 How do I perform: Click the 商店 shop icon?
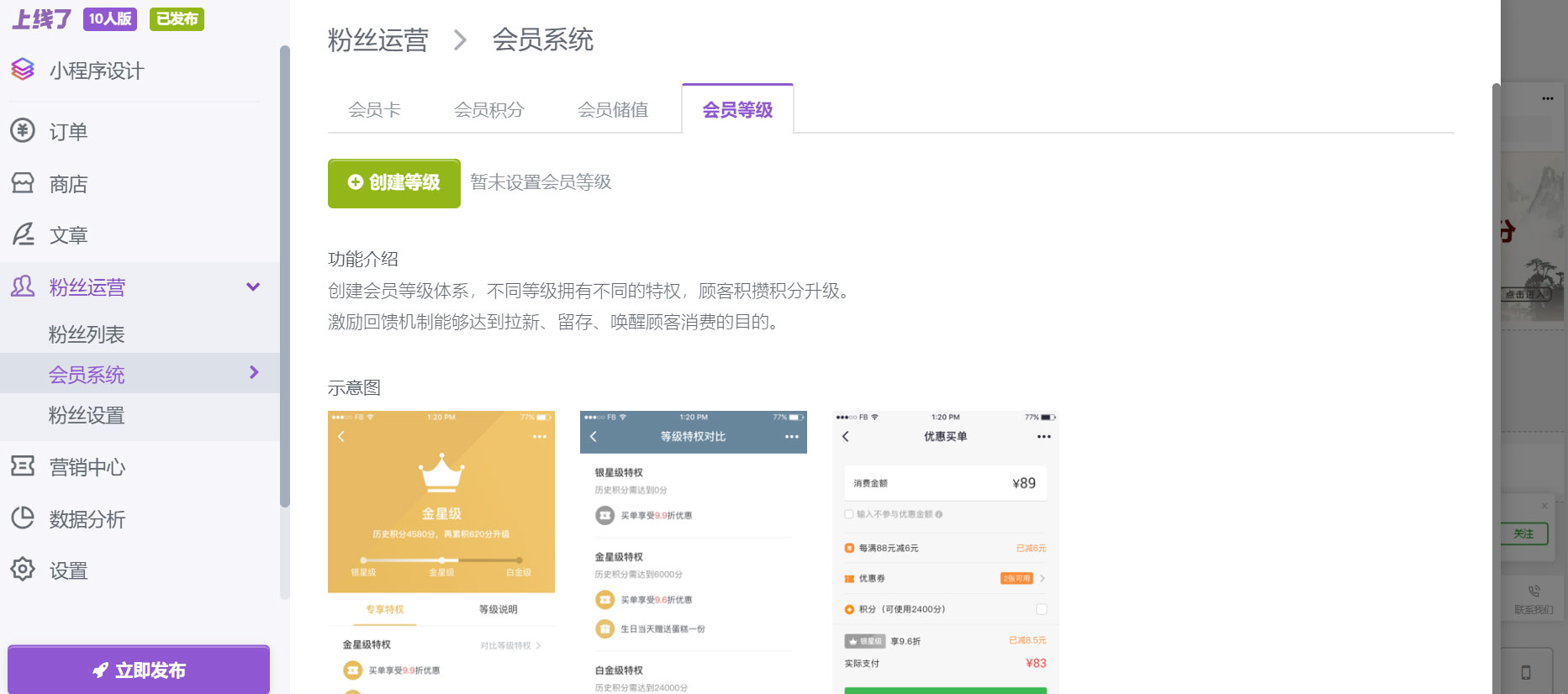(x=23, y=183)
